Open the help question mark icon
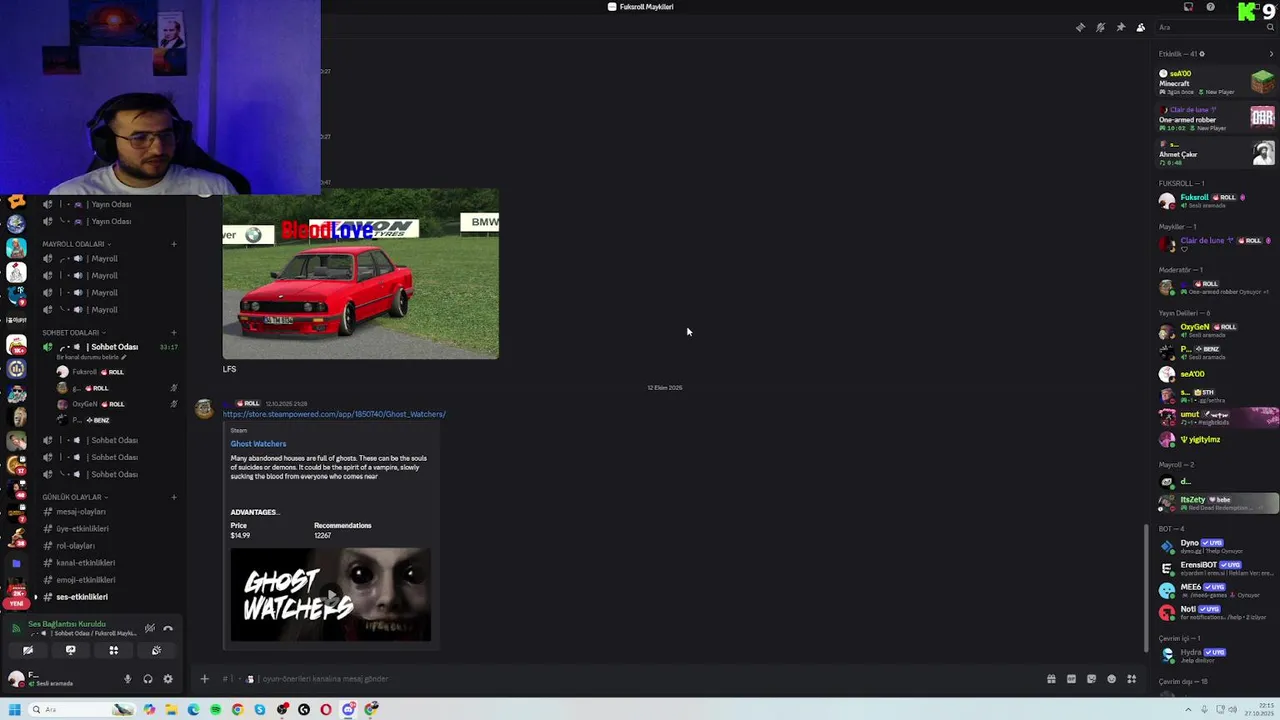 click(1210, 7)
